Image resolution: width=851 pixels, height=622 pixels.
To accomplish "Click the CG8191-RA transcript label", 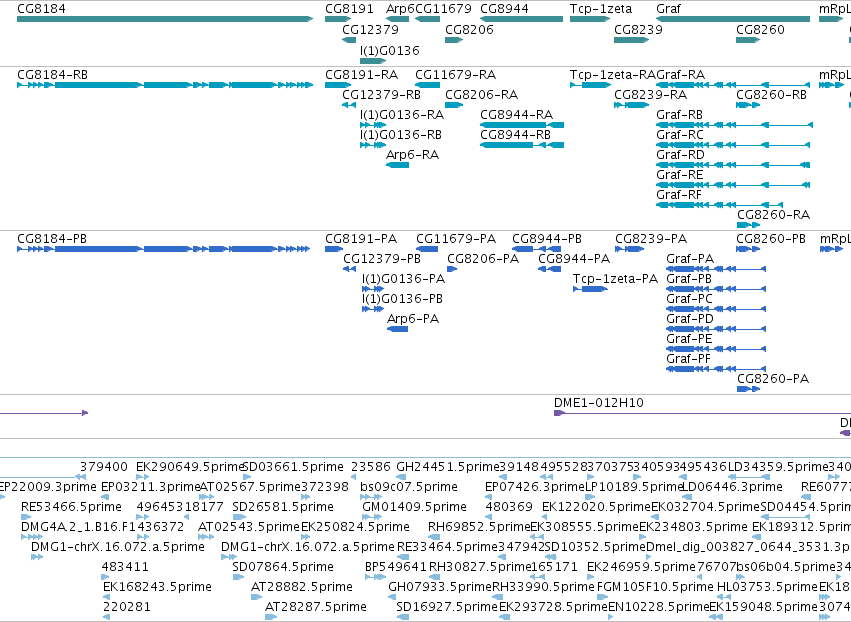I will click(x=361, y=74).
